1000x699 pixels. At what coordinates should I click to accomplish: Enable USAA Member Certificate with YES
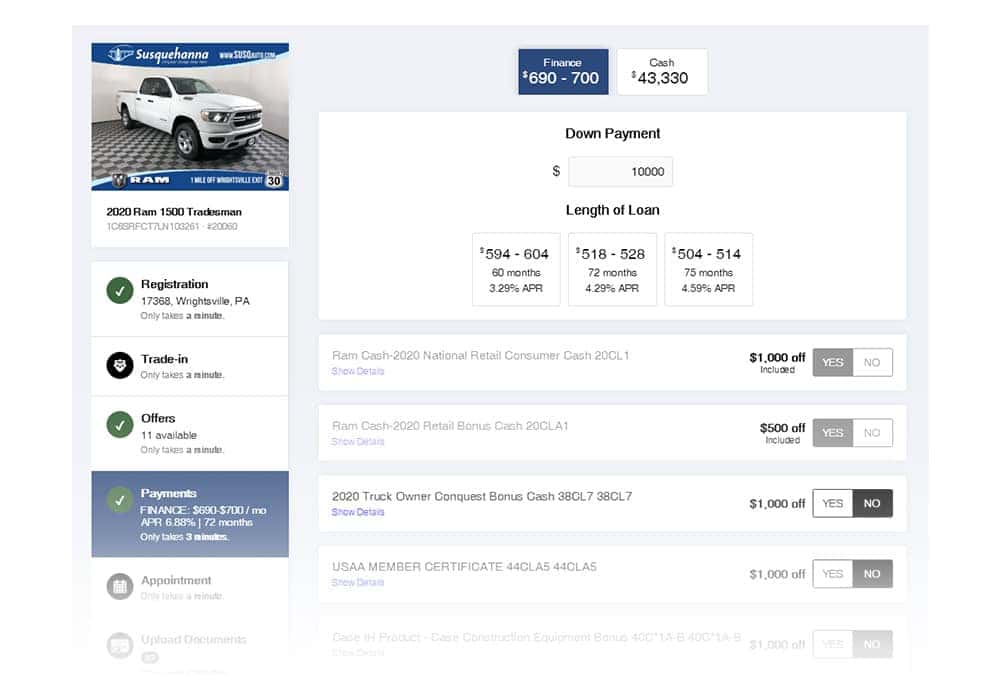click(x=832, y=574)
